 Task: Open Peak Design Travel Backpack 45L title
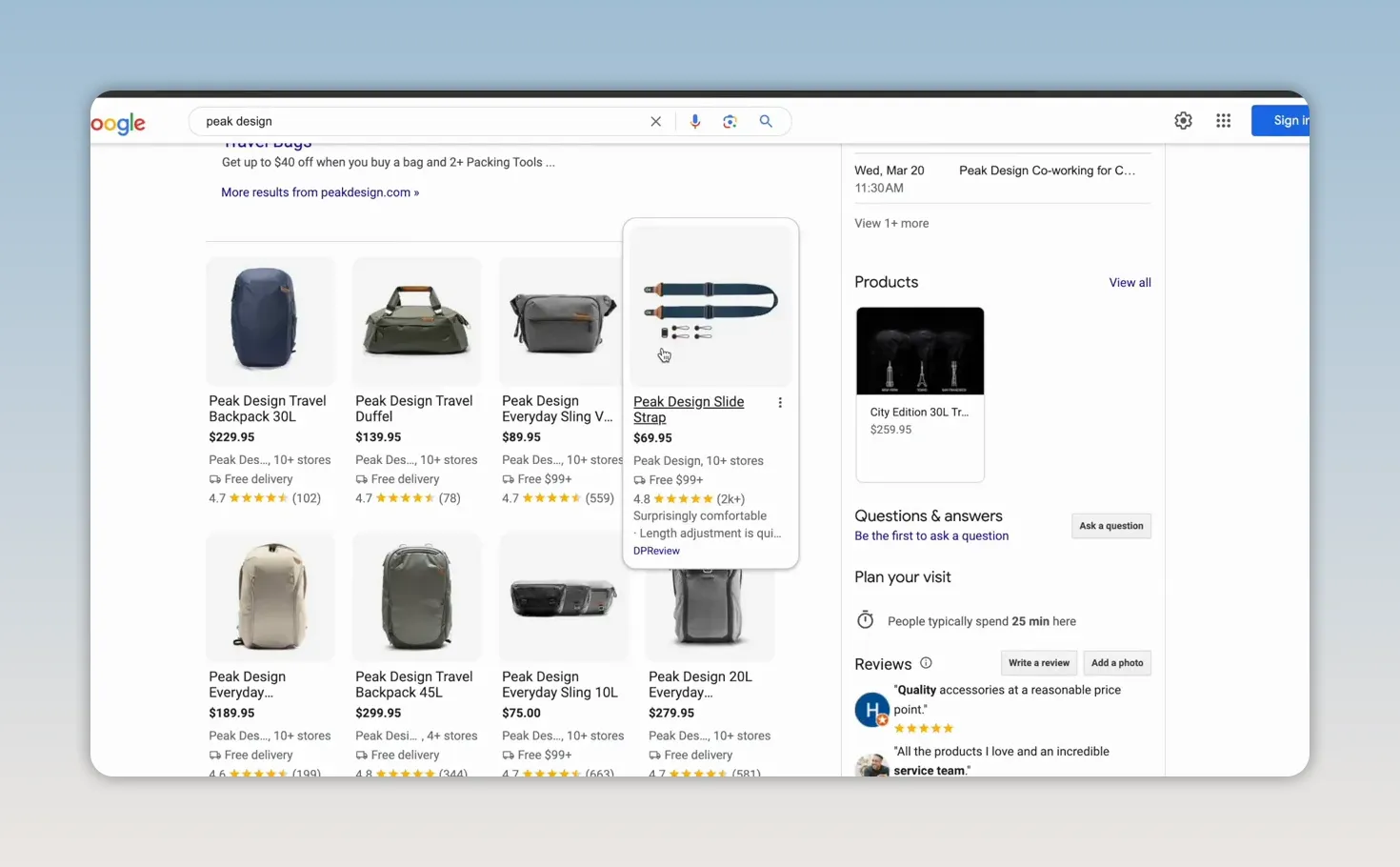pos(414,684)
